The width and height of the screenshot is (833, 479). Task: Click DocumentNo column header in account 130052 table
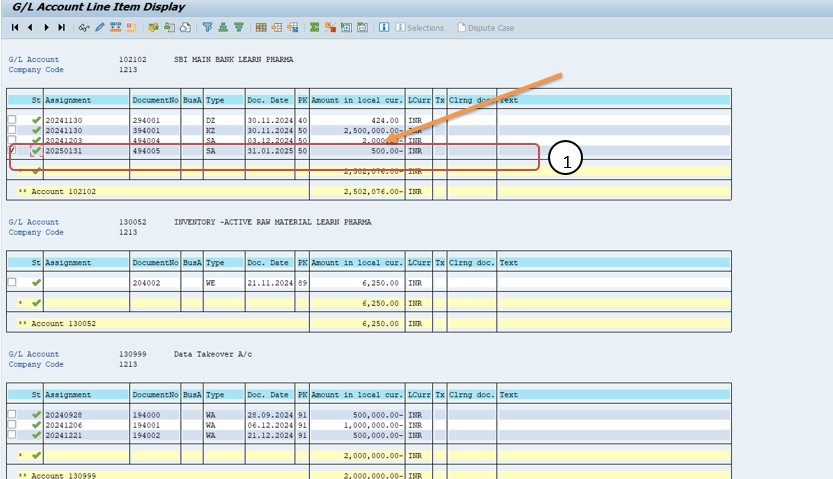(x=155, y=262)
